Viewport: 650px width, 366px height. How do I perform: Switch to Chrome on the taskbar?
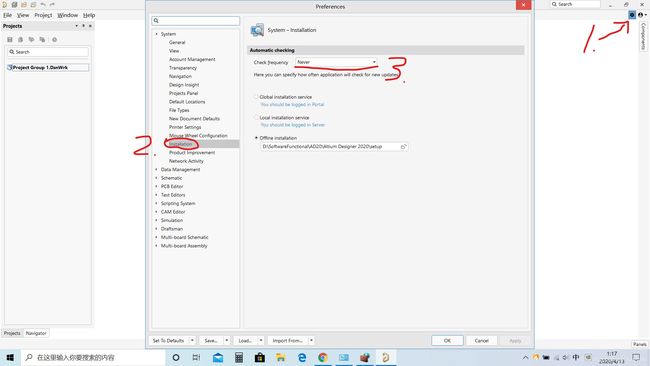coord(323,357)
